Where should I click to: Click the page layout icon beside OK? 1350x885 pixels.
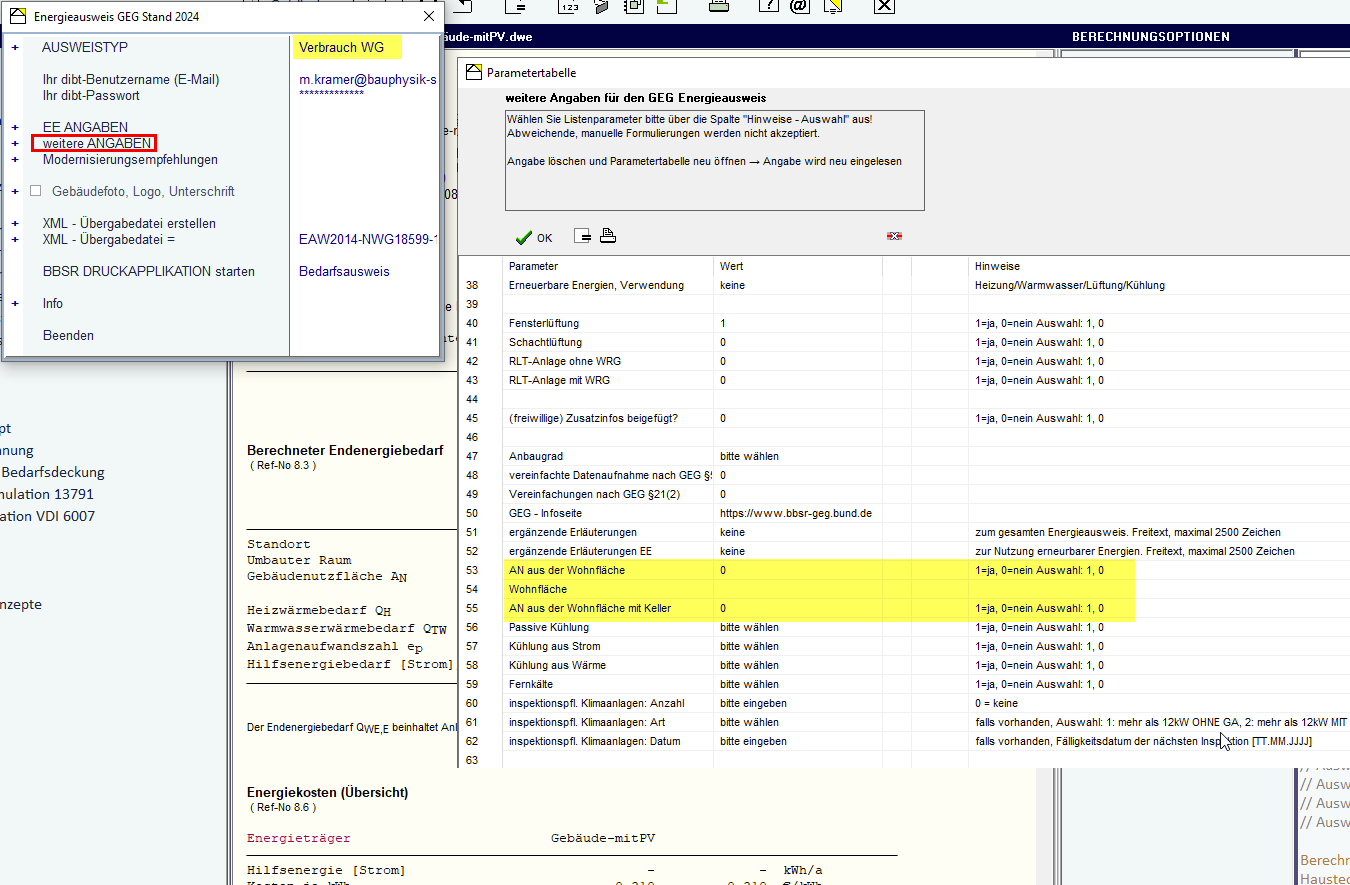583,237
